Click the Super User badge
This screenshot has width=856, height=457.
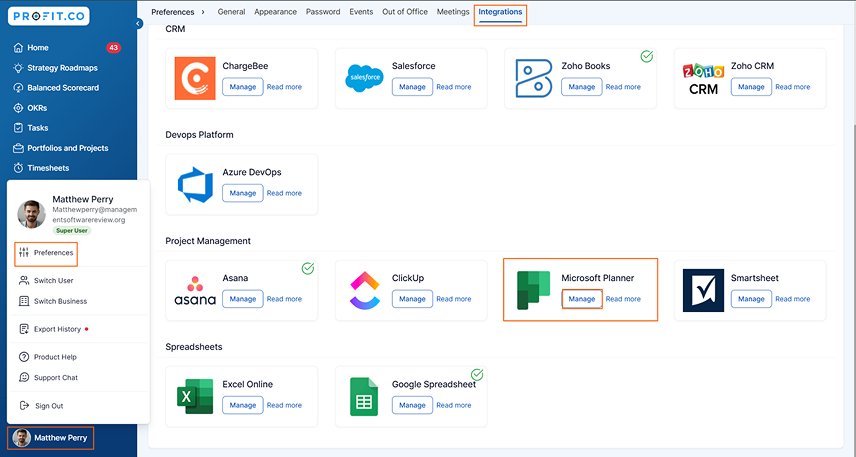[72, 230]
